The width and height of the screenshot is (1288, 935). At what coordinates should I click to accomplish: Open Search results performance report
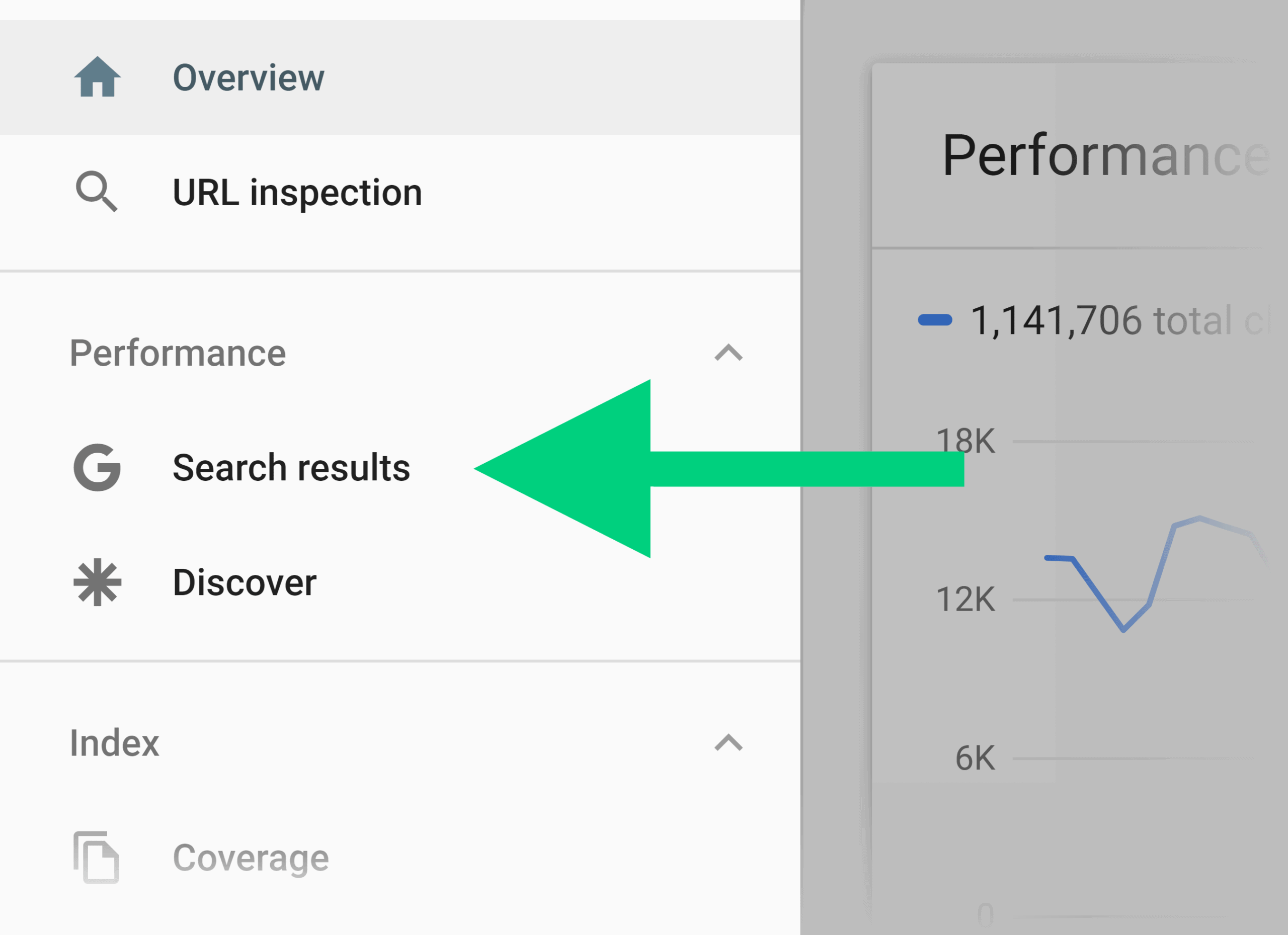pos(291,468)
